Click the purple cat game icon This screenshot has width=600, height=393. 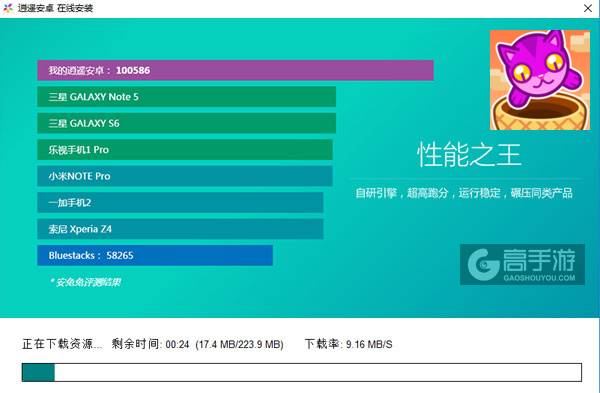click(540, 80)
